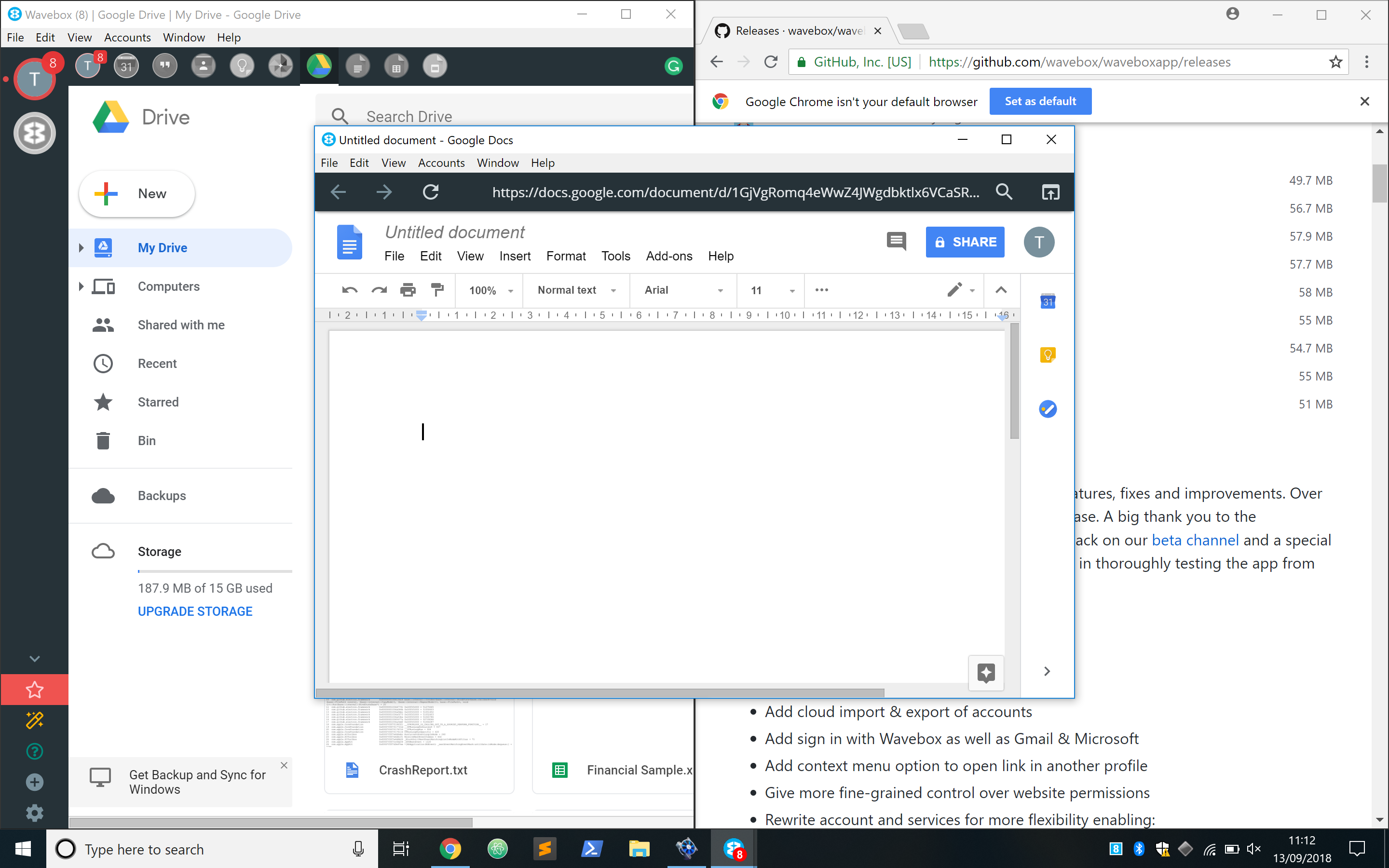Open Google Calendar in the Wavebox sidebar

tap(126, 66)
